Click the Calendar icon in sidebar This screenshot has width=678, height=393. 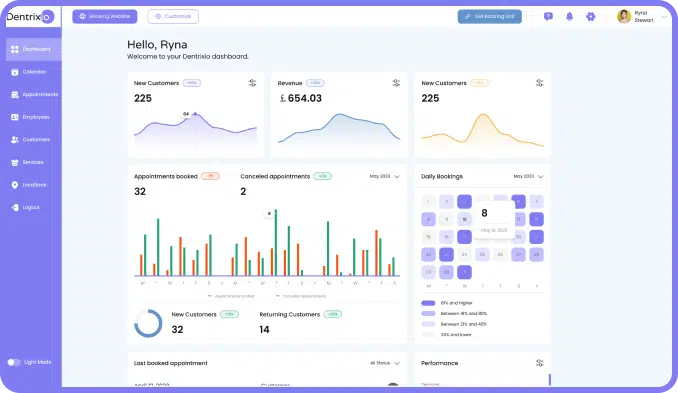(15, 72)
